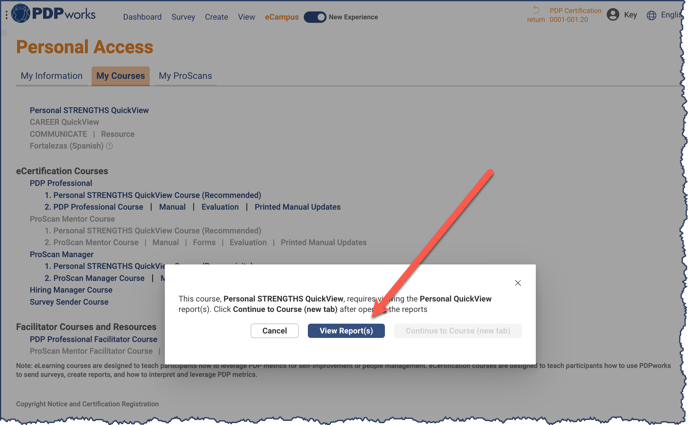Click the language globe icon
The image size is (688, 425).
pos(652,15)
